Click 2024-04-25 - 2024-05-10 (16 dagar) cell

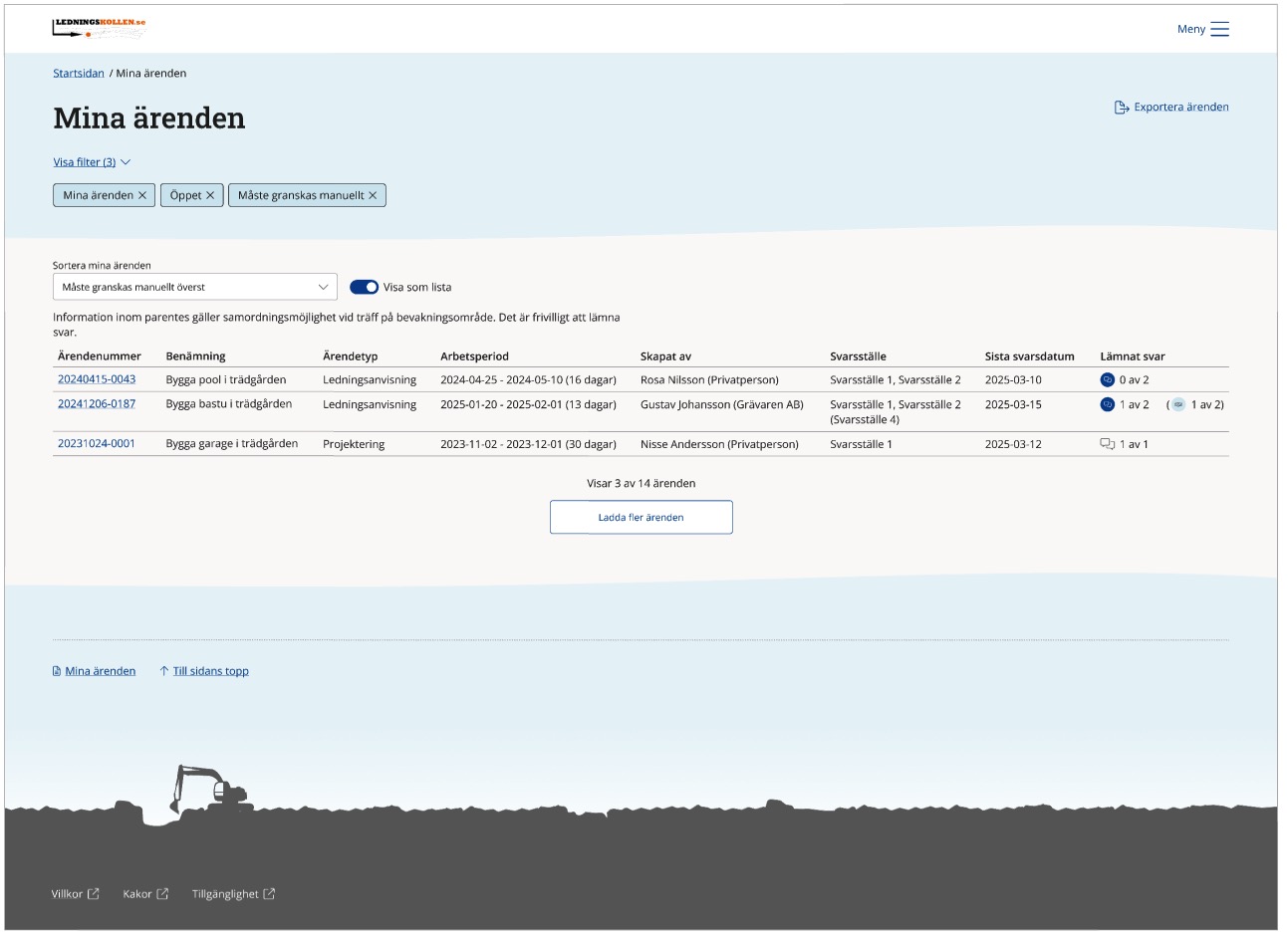(528, 379)
